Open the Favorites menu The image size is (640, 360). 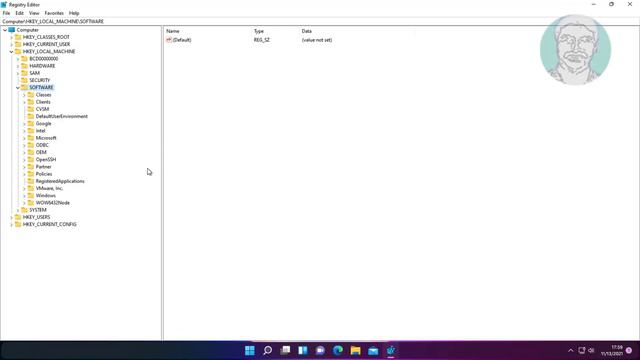(54, 13)
